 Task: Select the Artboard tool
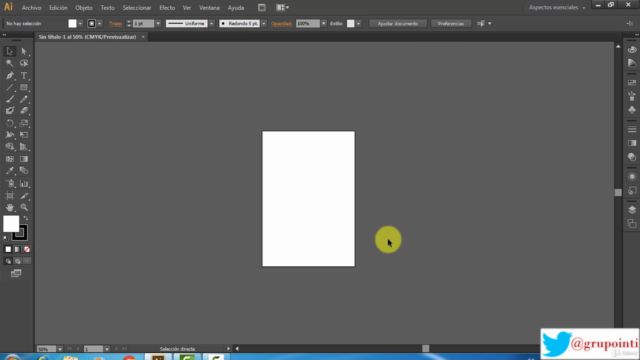pyautogui.click(x=9, y=196)
